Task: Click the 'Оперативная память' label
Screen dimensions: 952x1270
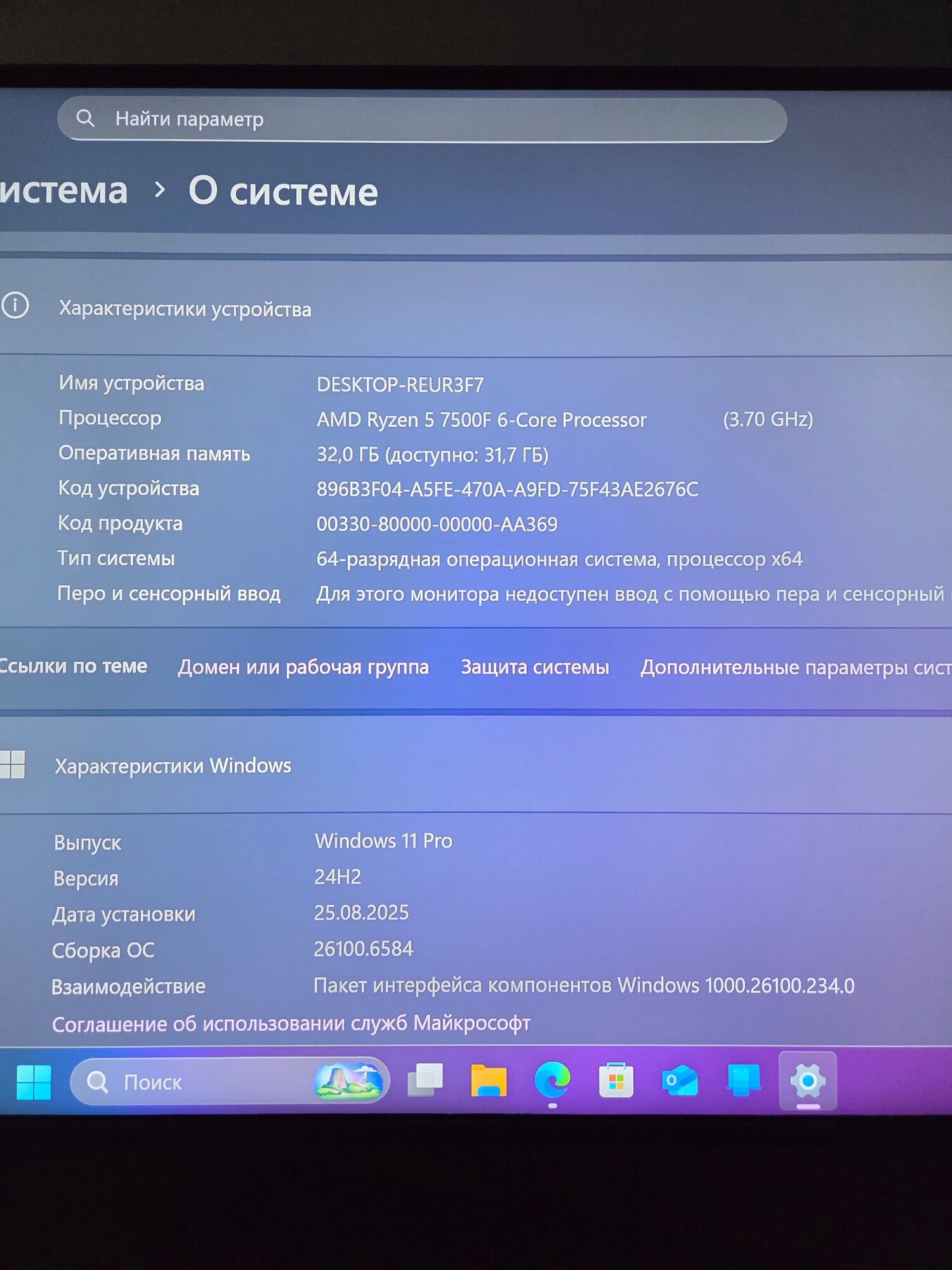Action: click(154, 453)
